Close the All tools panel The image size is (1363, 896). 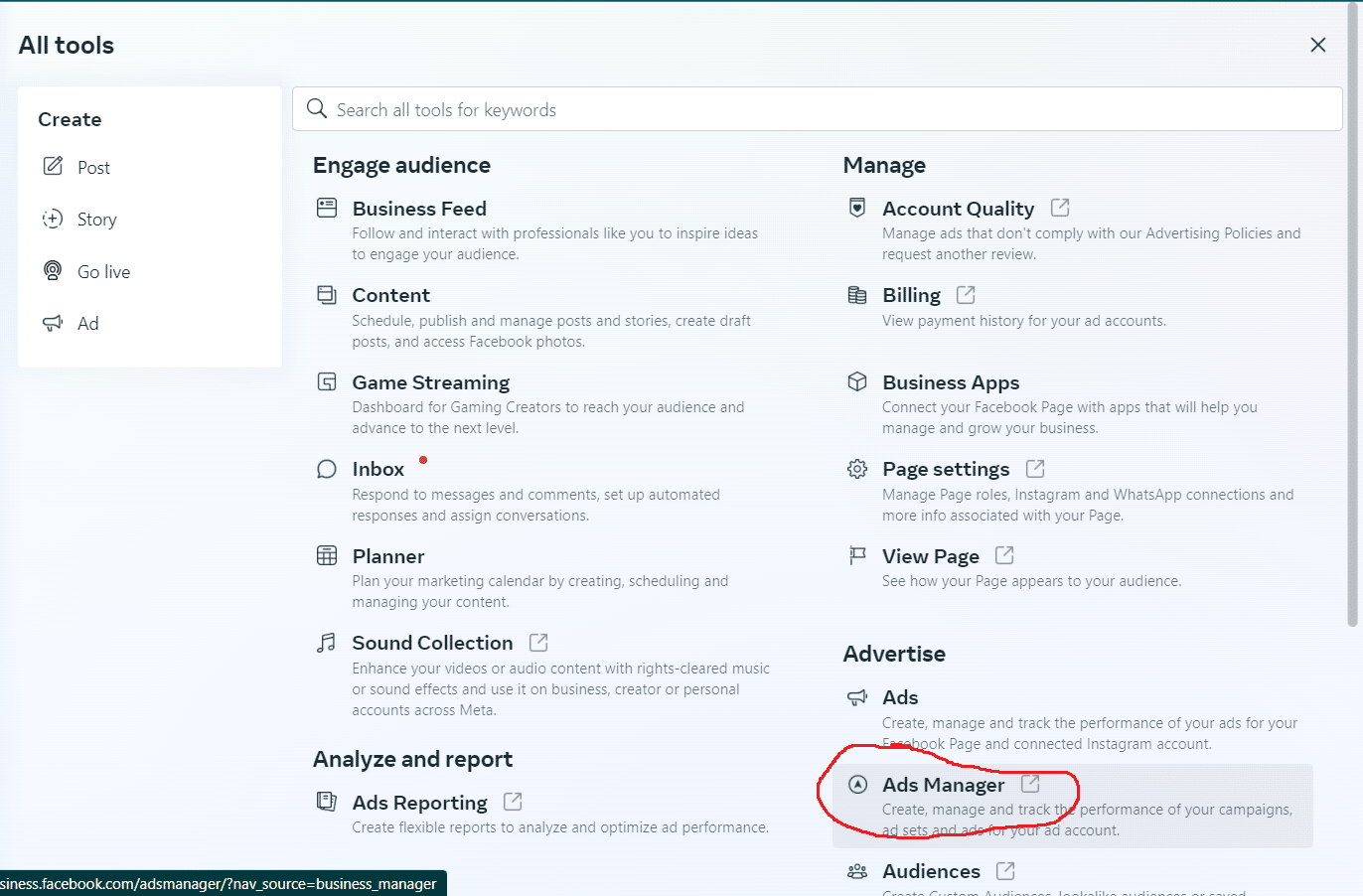pyautogui.click(x=1317, y=45)
